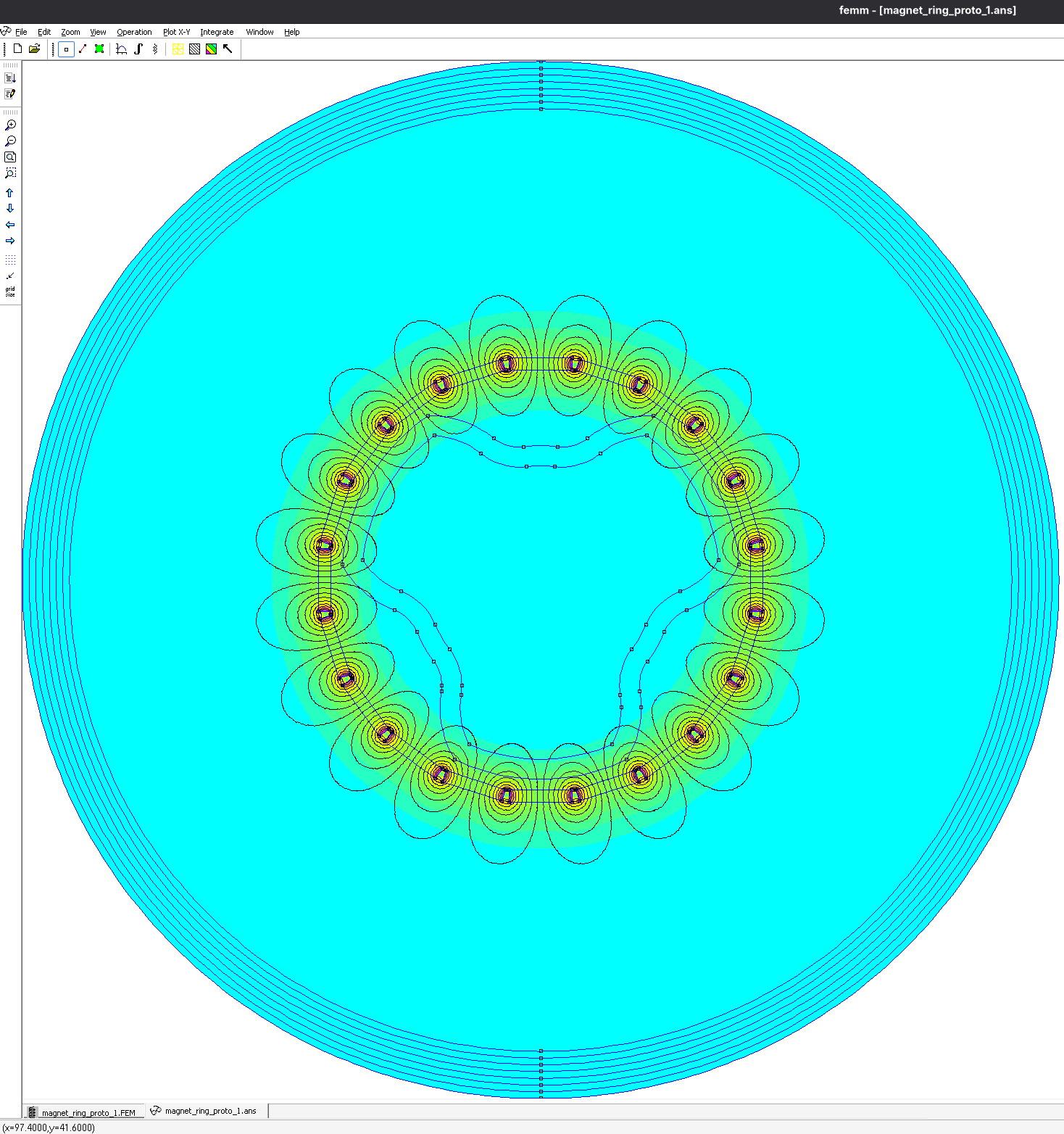Image resolution: width=1064 pixels, height=1134 pixels.
Task: Open the density plot colored icon
Action: (x=211, y=49)
